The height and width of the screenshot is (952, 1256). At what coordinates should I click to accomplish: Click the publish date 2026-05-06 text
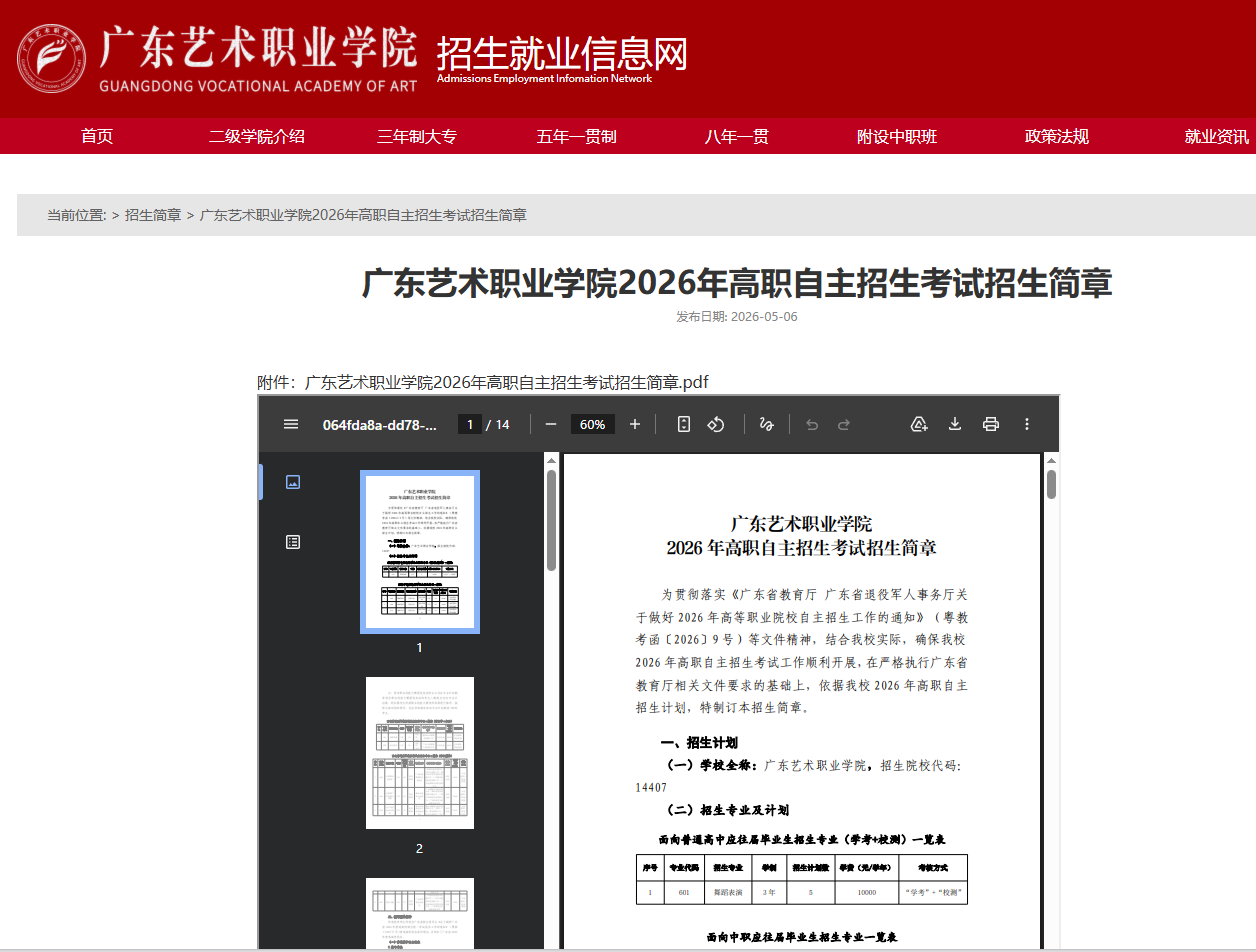pyautogui.click(x=764, y=317)
